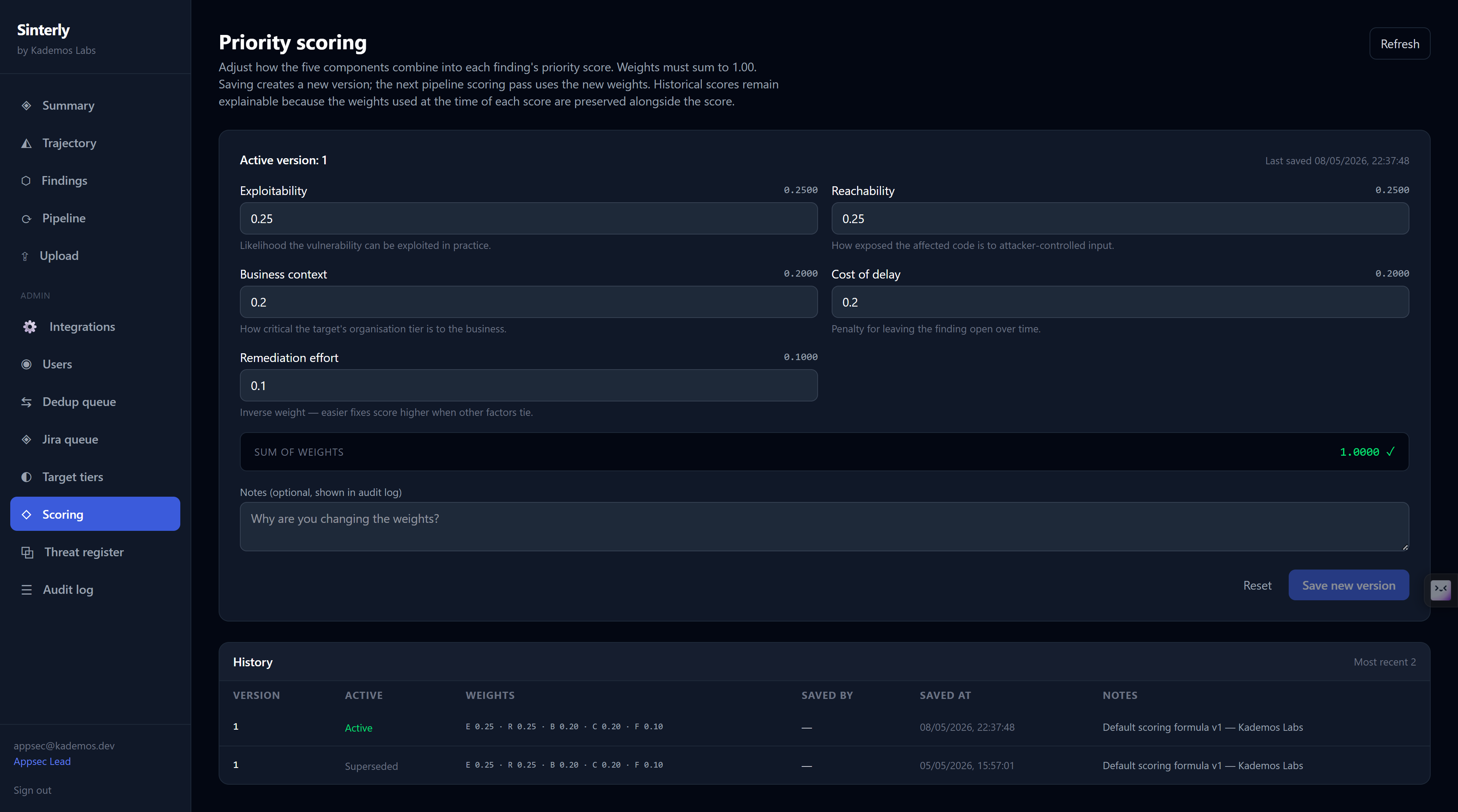This screenshot has width=1458, height=812.
Task: Click saved-at 08/05/2026, 22:37:48 cell
Action: (967, 727)
